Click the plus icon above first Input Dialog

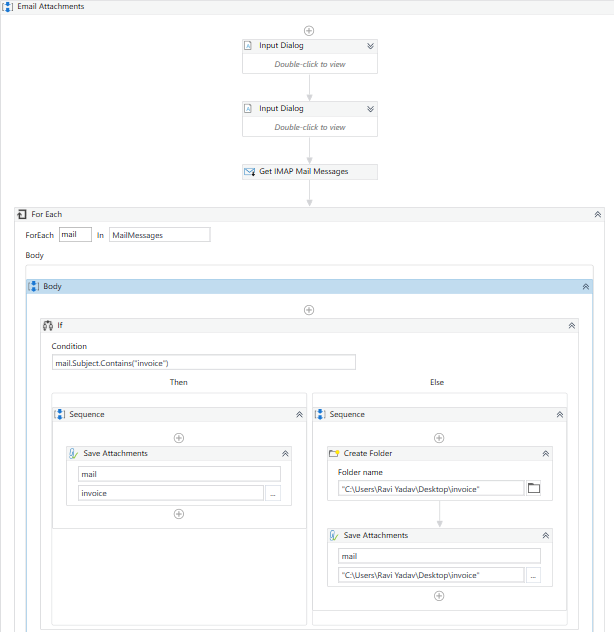coord(309,31)
